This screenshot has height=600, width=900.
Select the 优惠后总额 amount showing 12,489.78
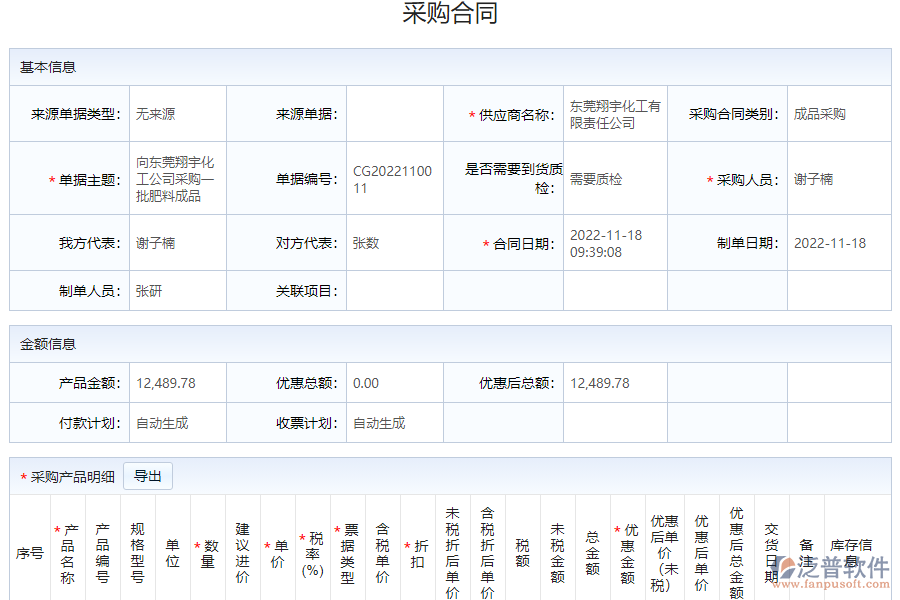point(599,381)
